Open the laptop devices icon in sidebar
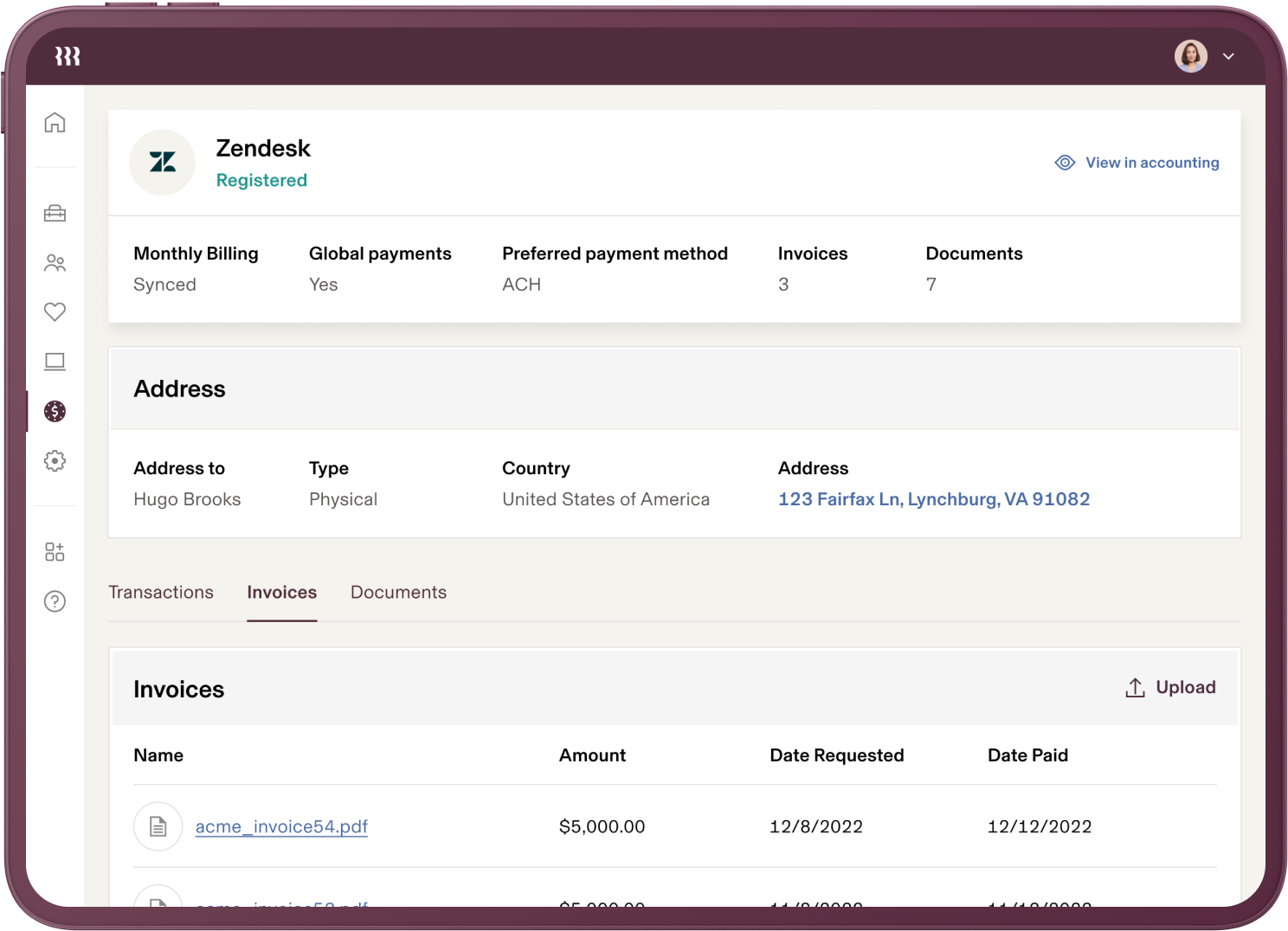1288x931 pixels. coord(55,362)
